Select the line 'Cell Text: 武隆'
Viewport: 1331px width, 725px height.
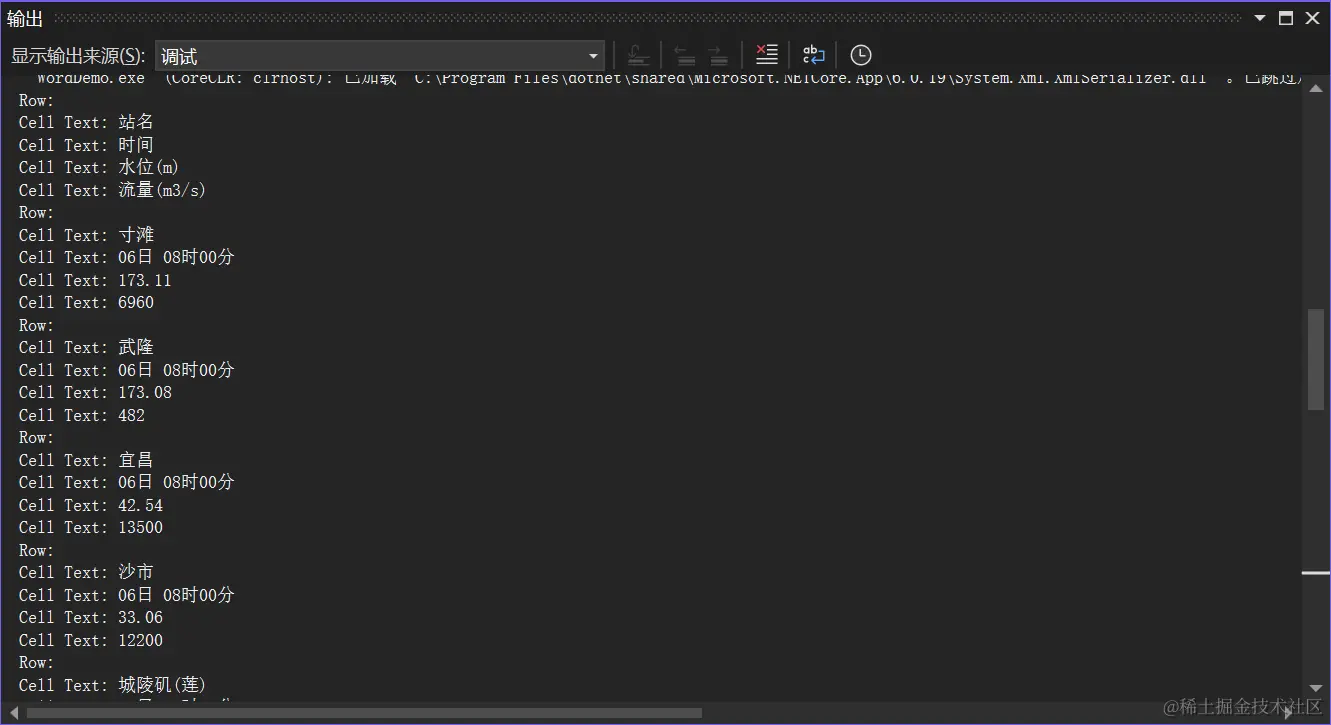(x=86, y=347)
